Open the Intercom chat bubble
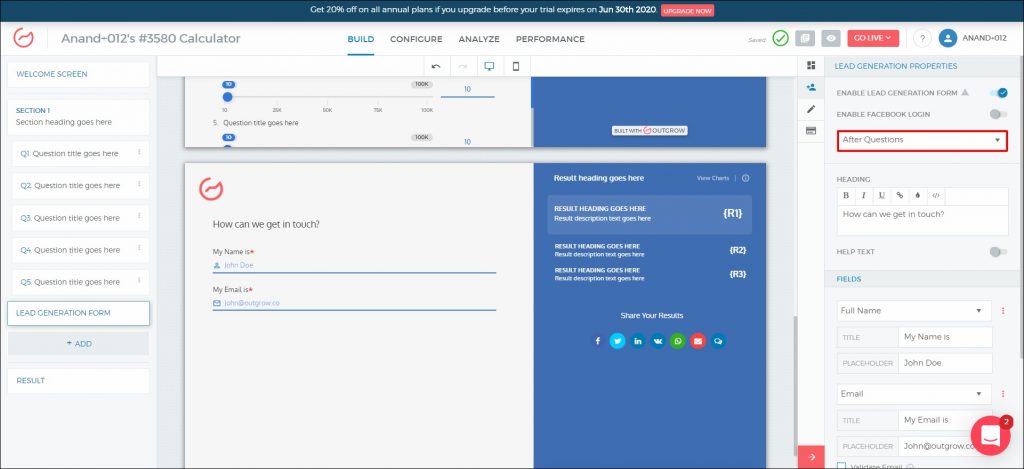This screenshot has height=469, width=1024. pyautogui.click(x=990, y=435)
